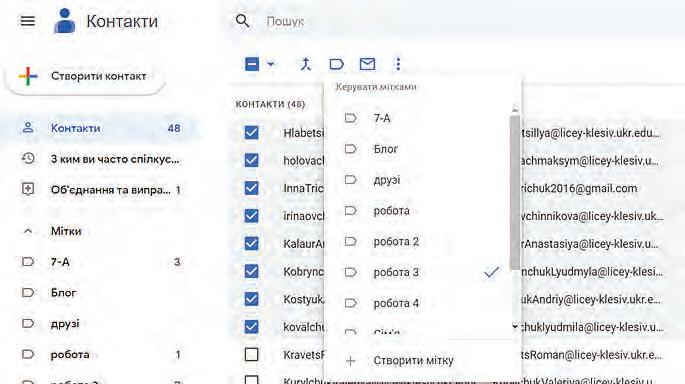Click the merge contacts icon
The image size is (685, 384).
(305, 64)
